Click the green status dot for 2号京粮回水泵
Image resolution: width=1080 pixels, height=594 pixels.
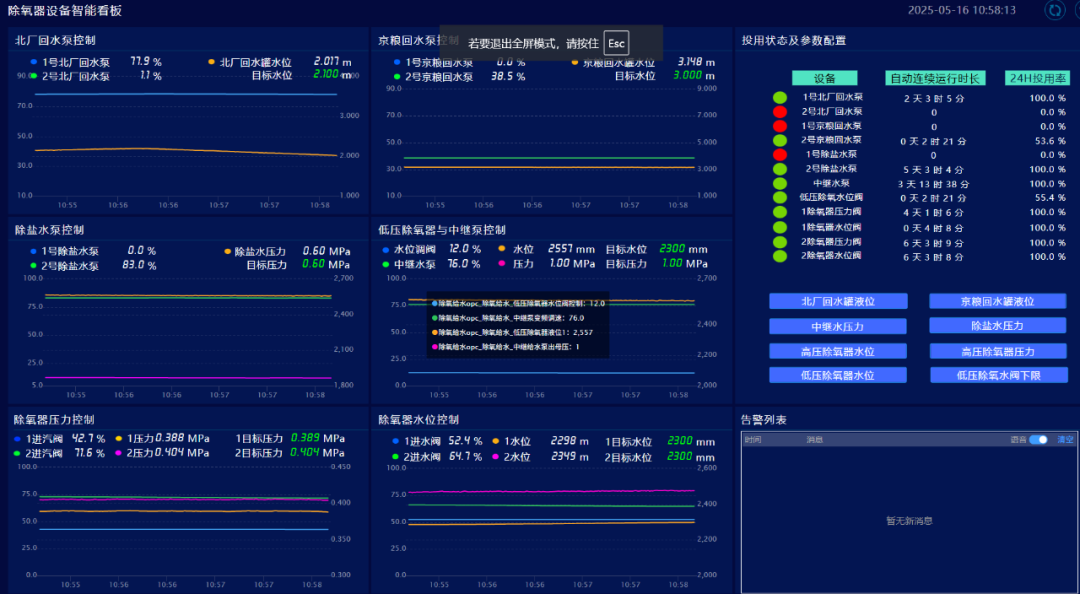pyautogui.click(x=780, y=141)
